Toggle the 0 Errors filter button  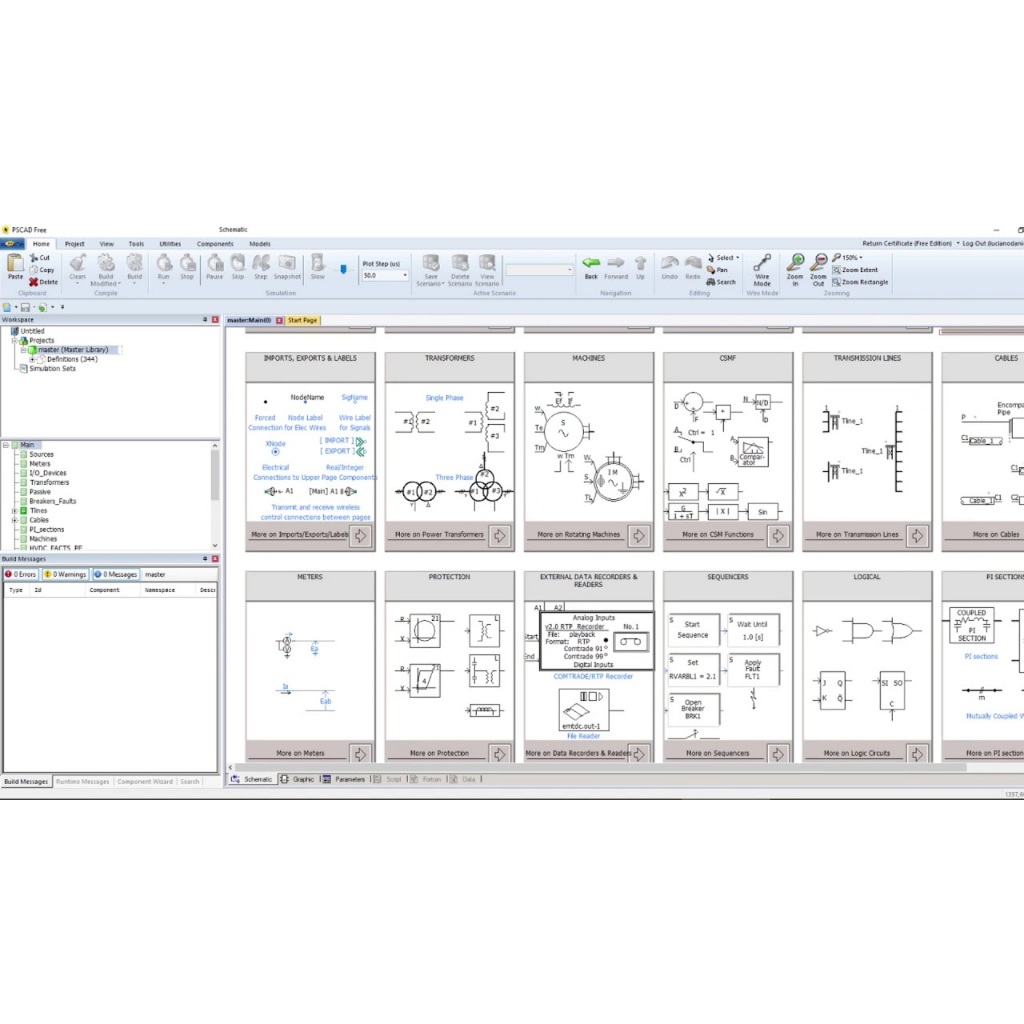(x=20, y=574)
